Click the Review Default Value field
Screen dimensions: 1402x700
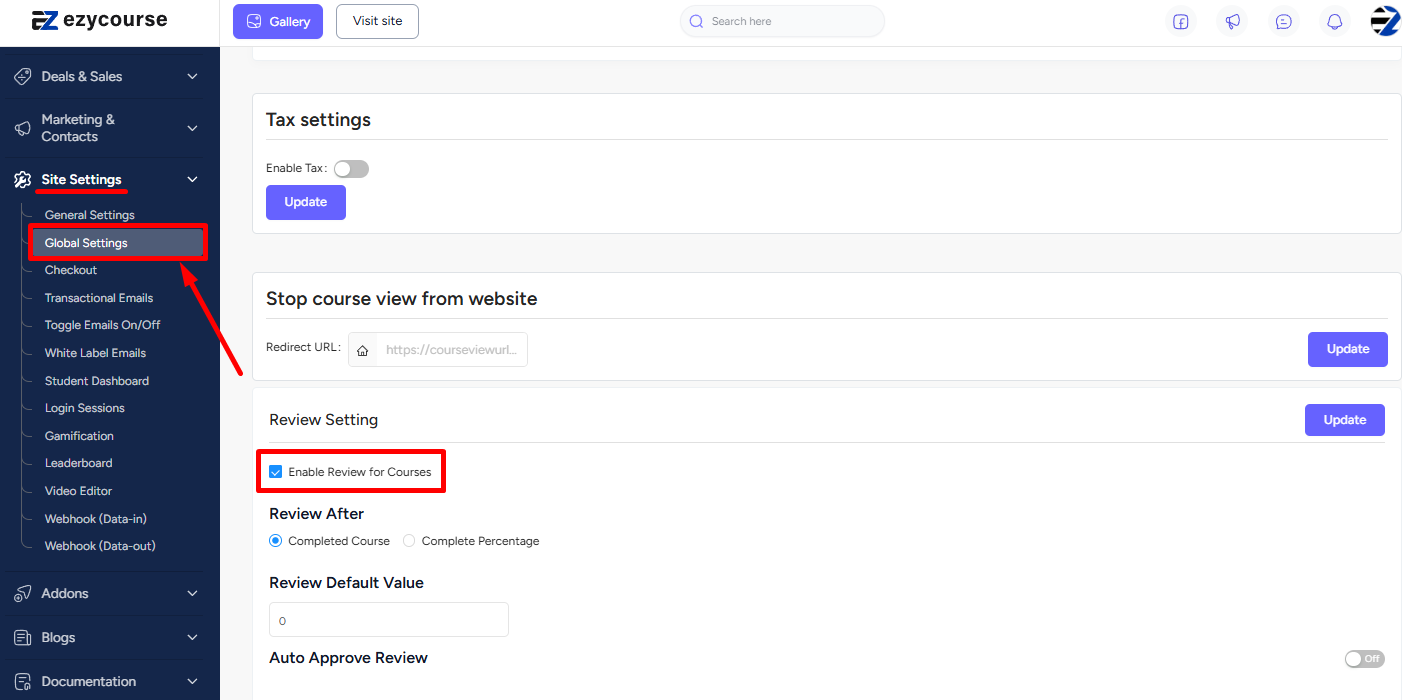click(389, 620)
